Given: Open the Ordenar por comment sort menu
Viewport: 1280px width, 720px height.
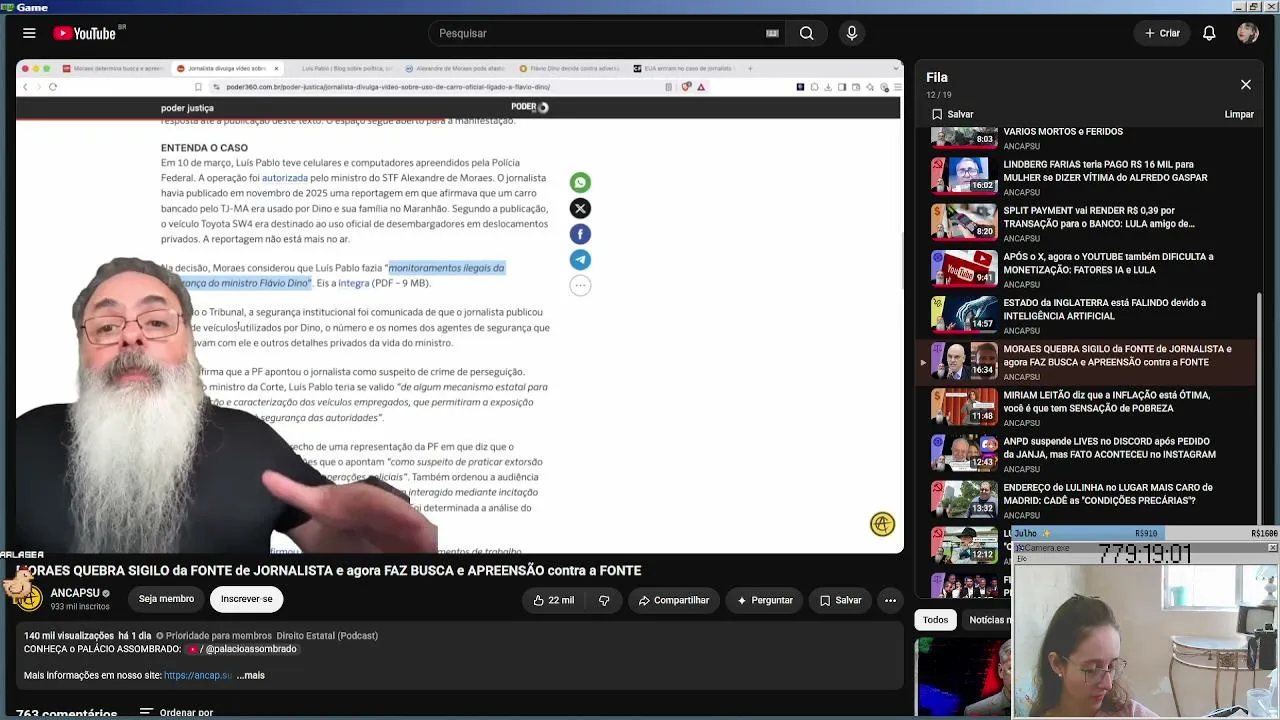Looking at the screenshot, I should coord(177,713).
